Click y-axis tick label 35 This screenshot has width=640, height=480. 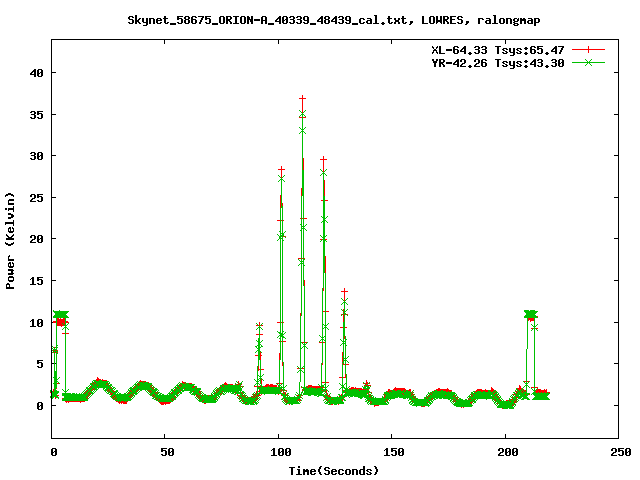pyautogui.click(x=36, y=115)
